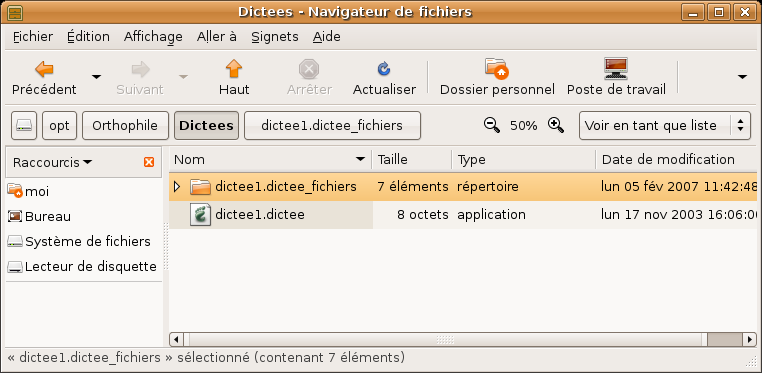Click the root drive path button

[x=24, y=126]
